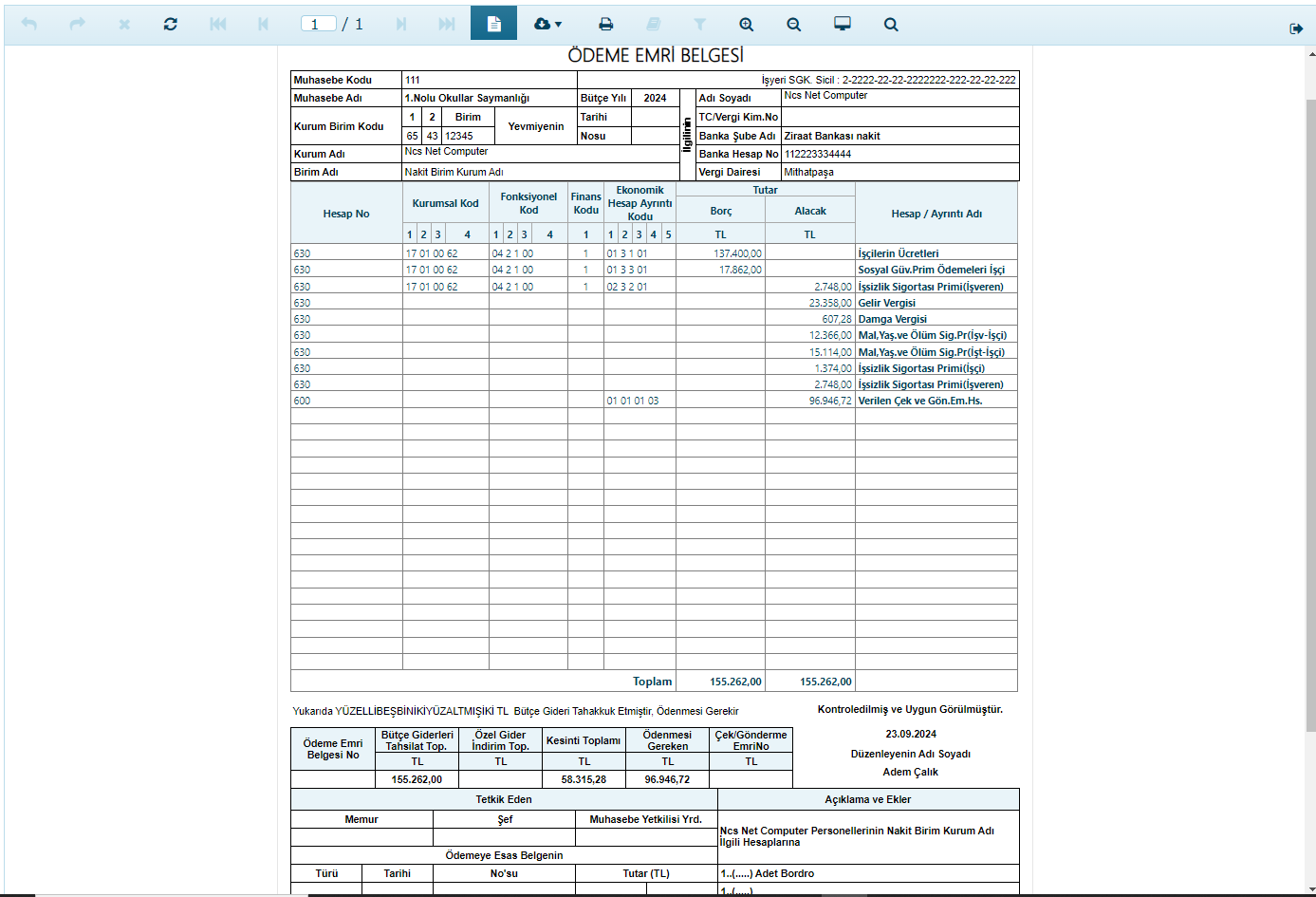Click the credit amount 23.358,00

[x=830, y=303]
